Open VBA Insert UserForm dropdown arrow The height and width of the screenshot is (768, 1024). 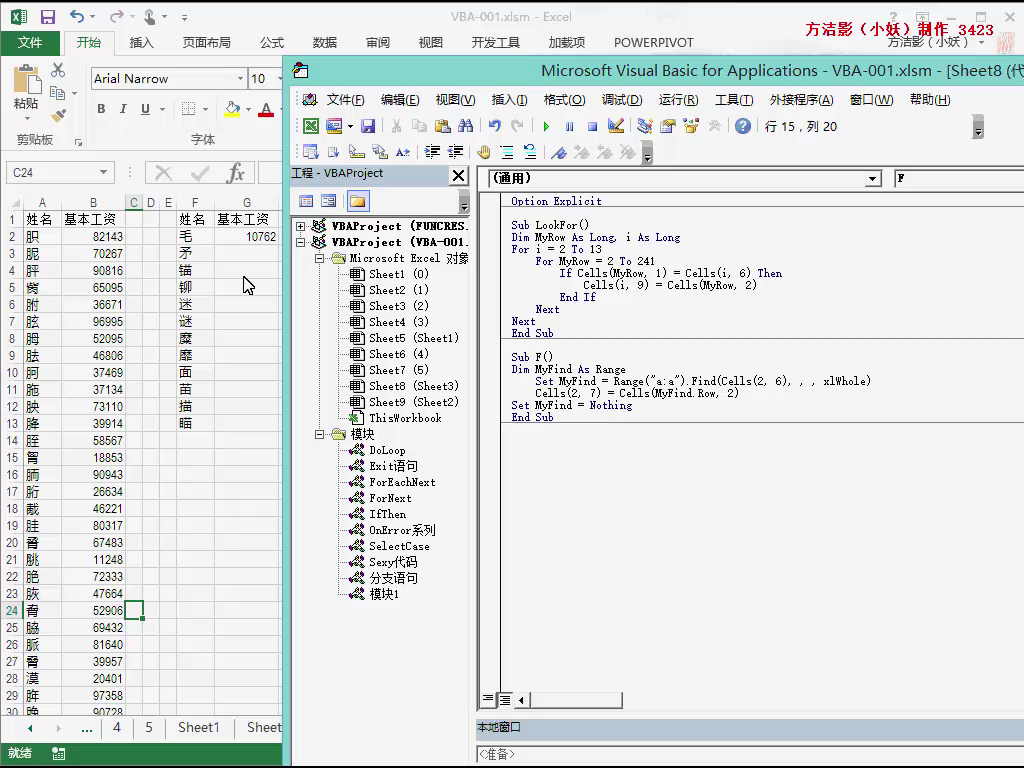[350, 126]
